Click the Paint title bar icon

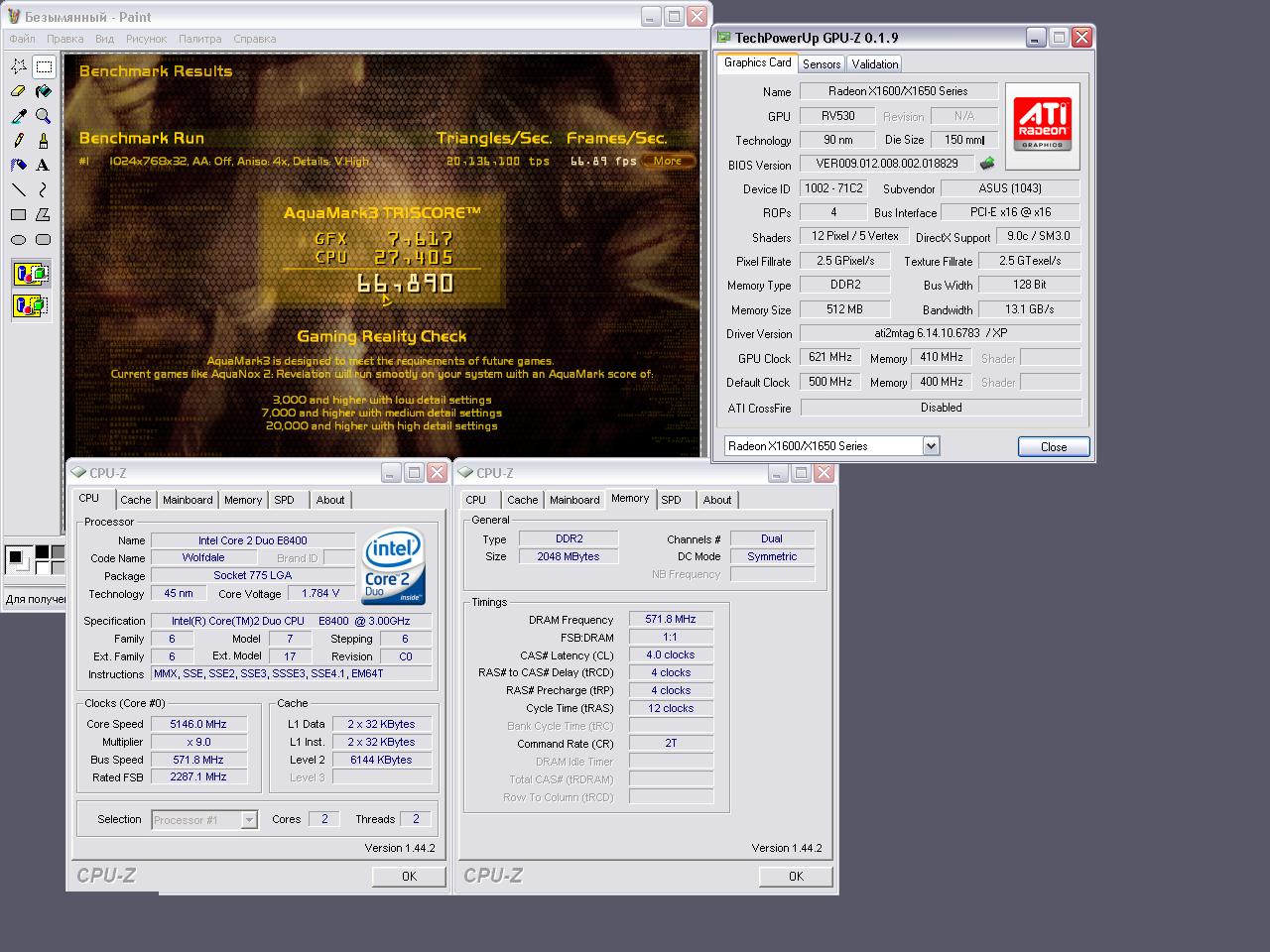(13, 17)
